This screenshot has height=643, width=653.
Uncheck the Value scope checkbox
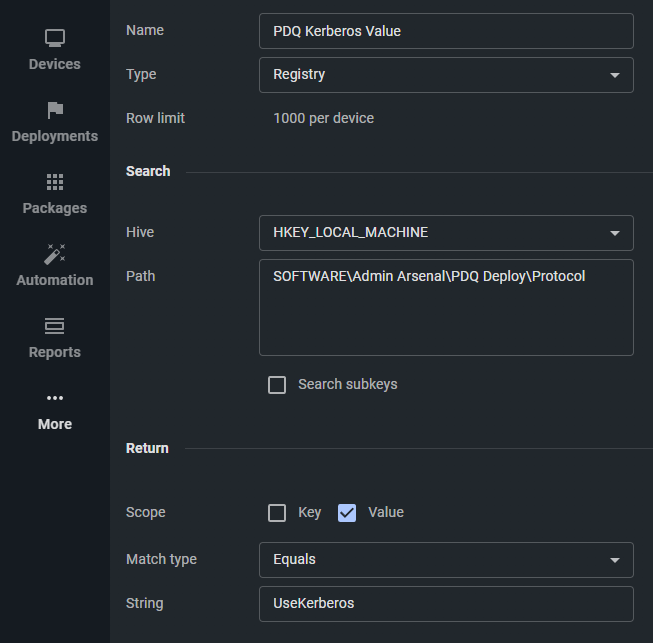347,513
